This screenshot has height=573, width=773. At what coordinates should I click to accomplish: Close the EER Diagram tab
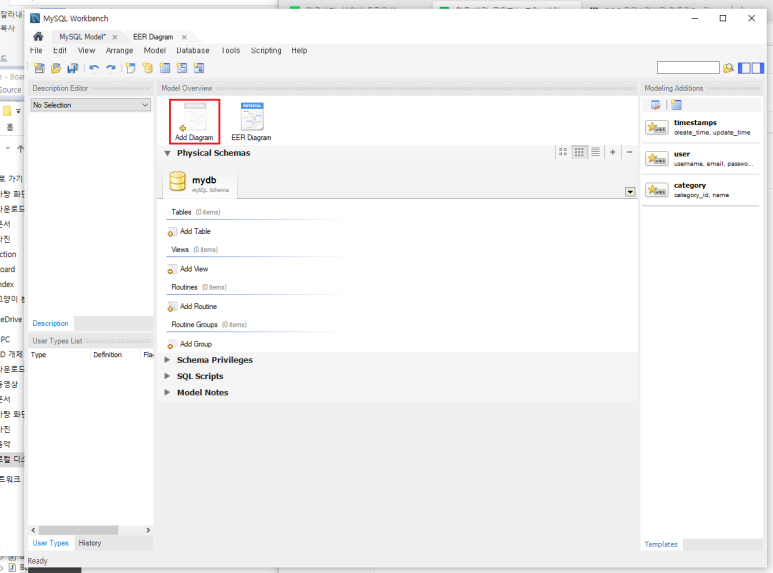(184, 37)
